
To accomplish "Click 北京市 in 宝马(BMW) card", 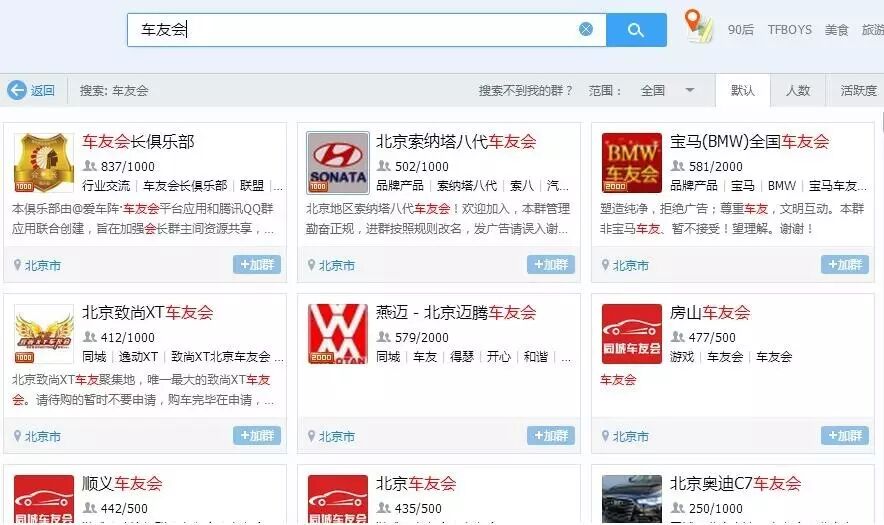I will click(x=630, y=266).
